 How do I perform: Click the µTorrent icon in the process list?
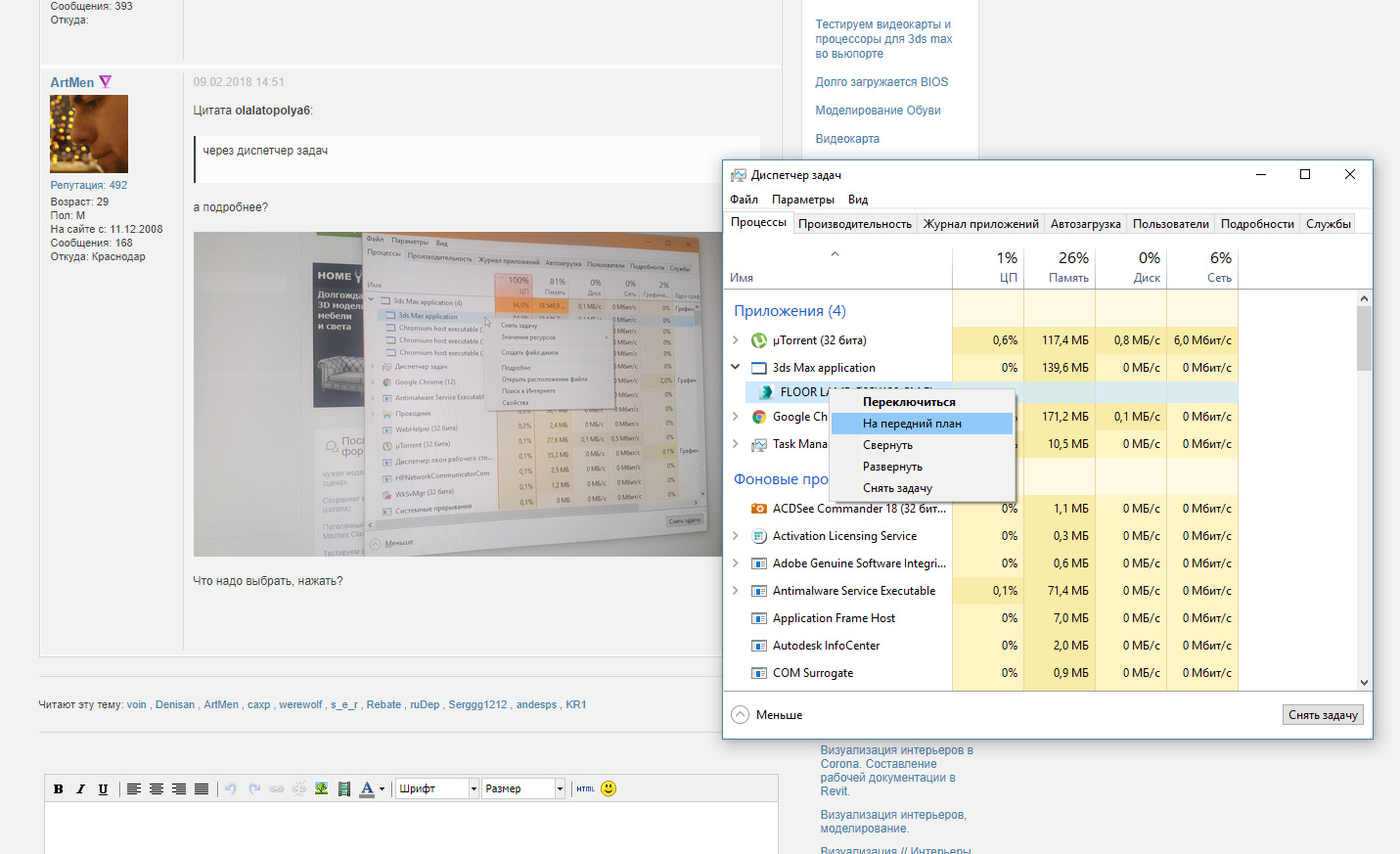point(759,340)
